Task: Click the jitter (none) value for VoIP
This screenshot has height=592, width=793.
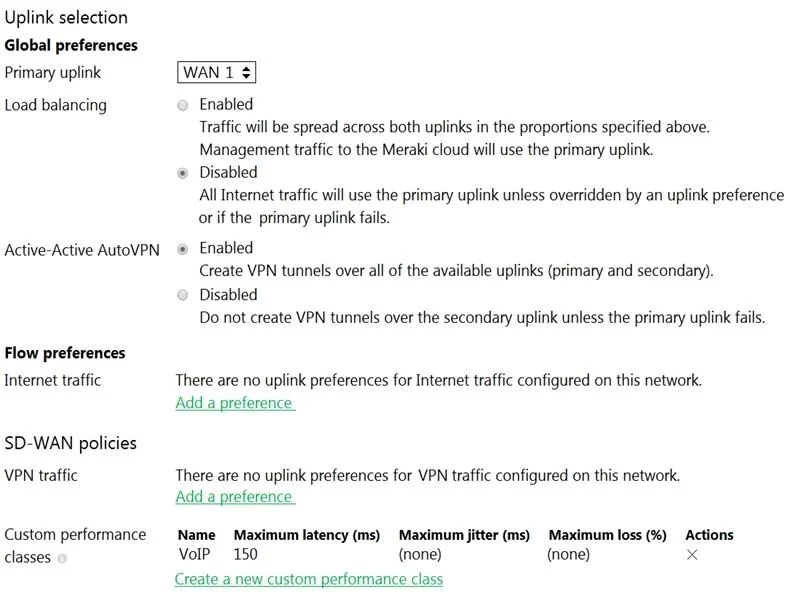Action: tap(420, 555)
